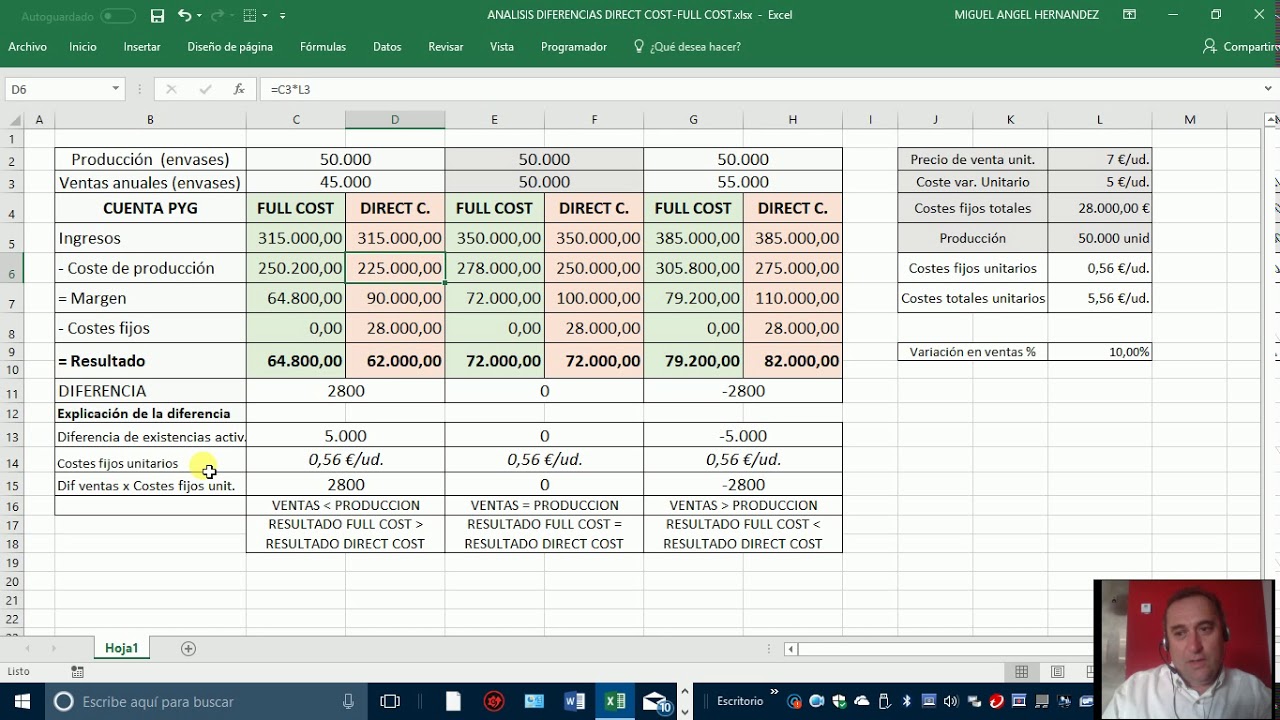Click the taskbar icon-list up arrow

point(685,691)
